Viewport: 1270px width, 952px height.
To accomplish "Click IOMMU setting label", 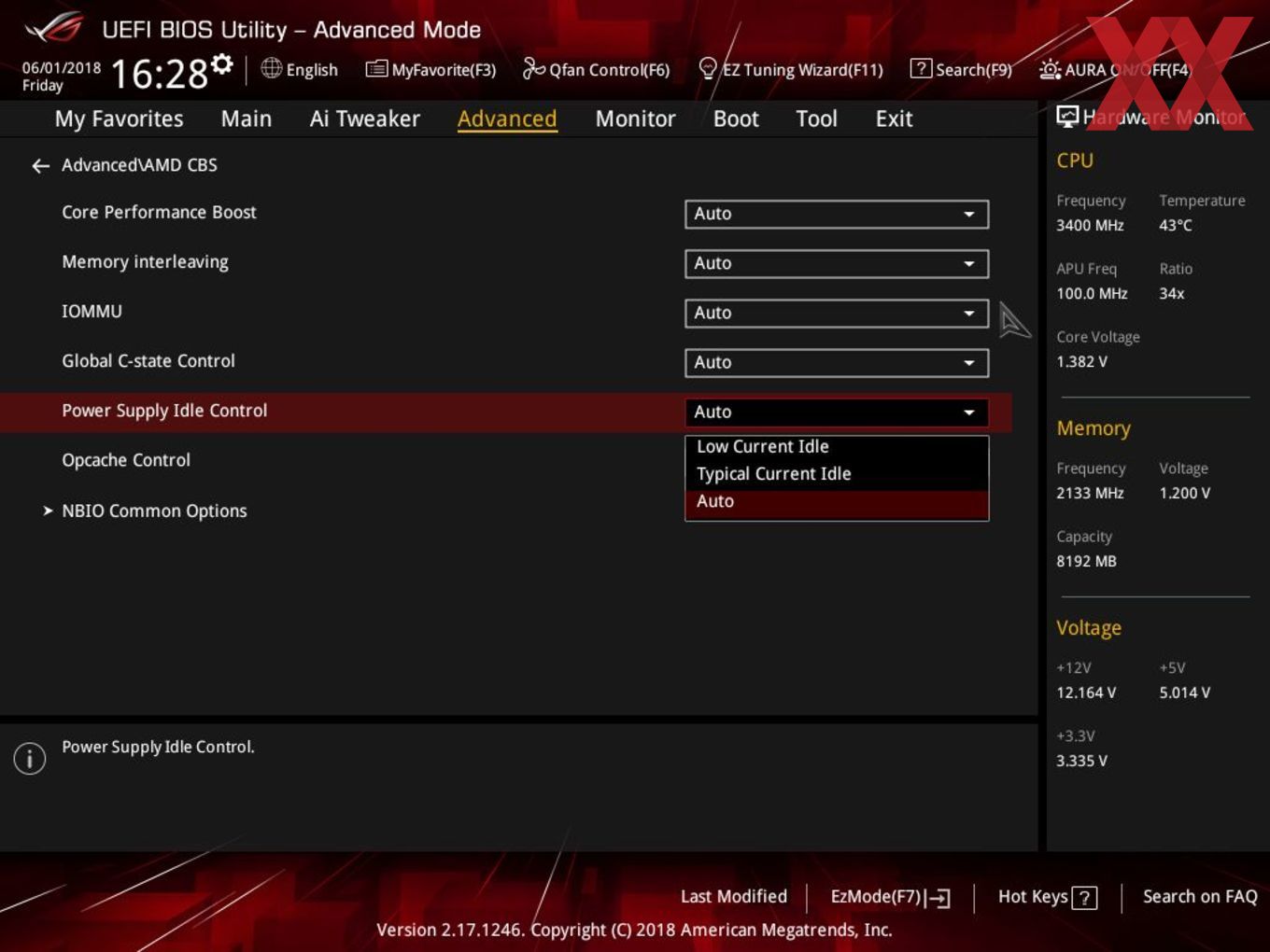I will click(x=92, y=312).
